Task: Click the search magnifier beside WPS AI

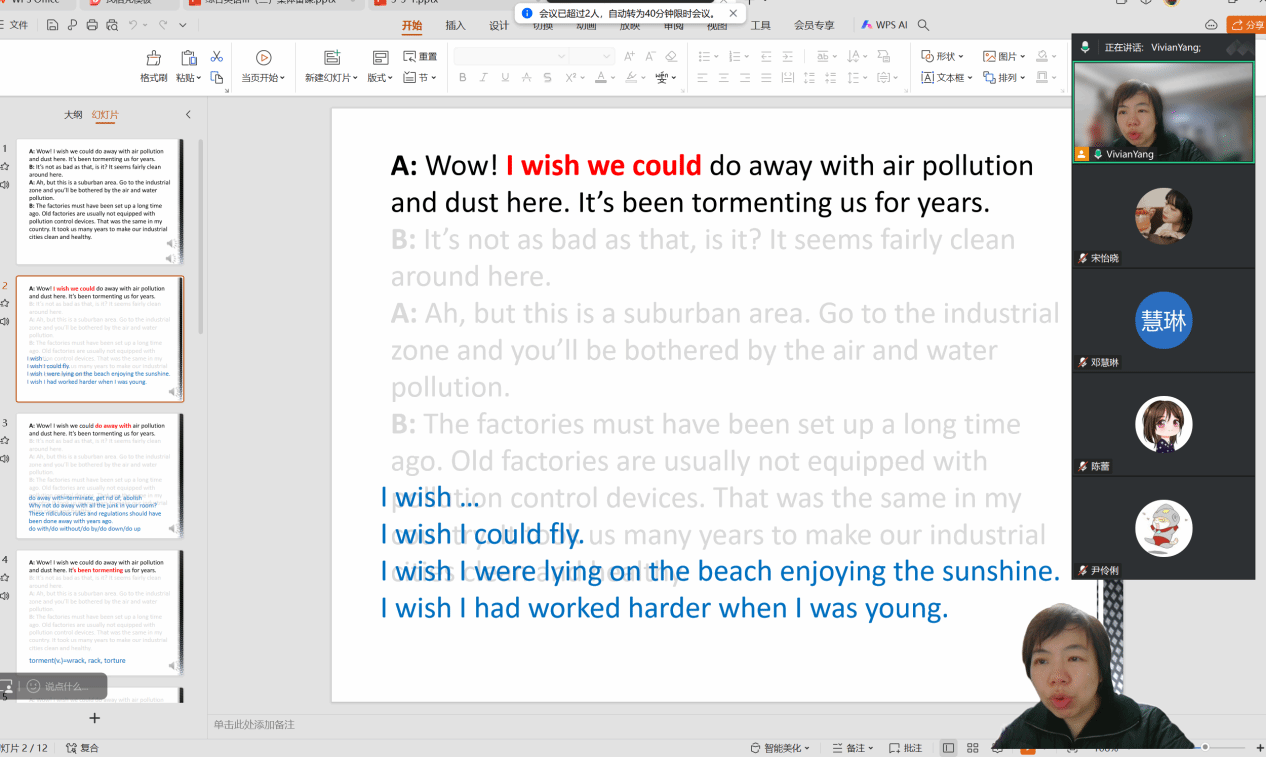Action: [923, 25]
